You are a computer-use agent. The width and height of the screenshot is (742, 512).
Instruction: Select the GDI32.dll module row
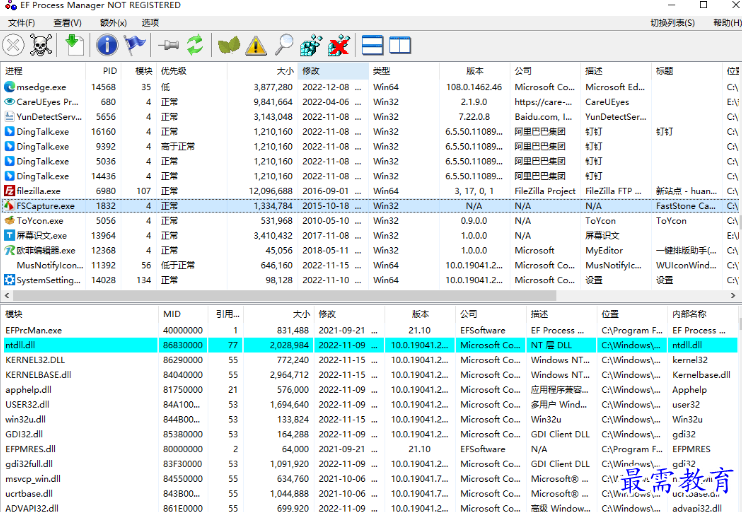tap(369, 434)
